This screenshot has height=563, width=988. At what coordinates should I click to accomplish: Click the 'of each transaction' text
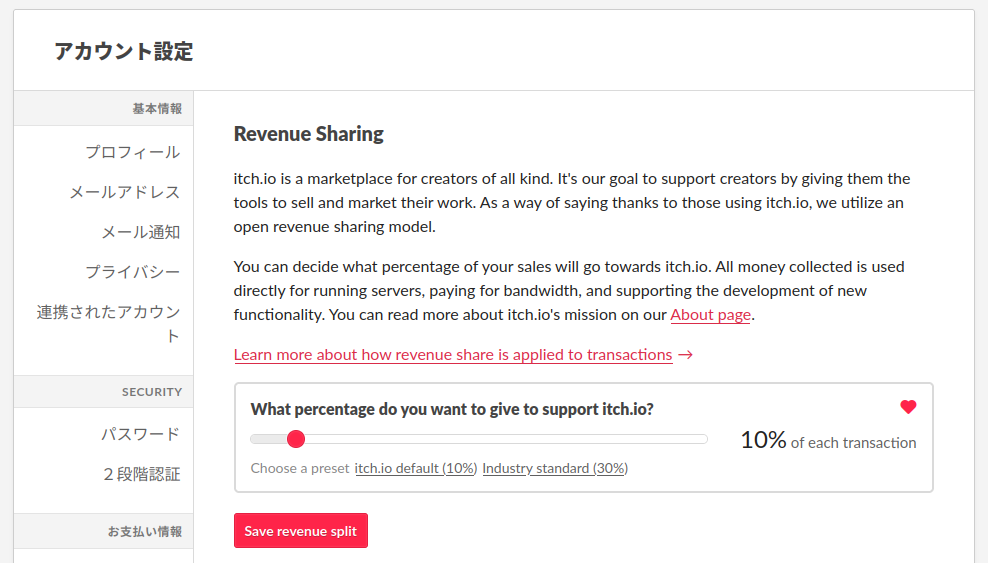click(x=853, y=443)
